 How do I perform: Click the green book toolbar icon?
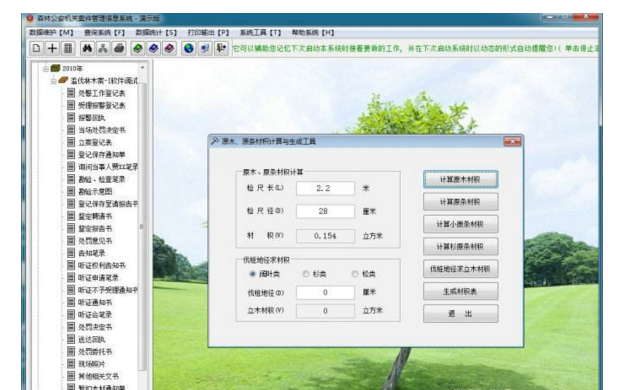tap(138, 48)
